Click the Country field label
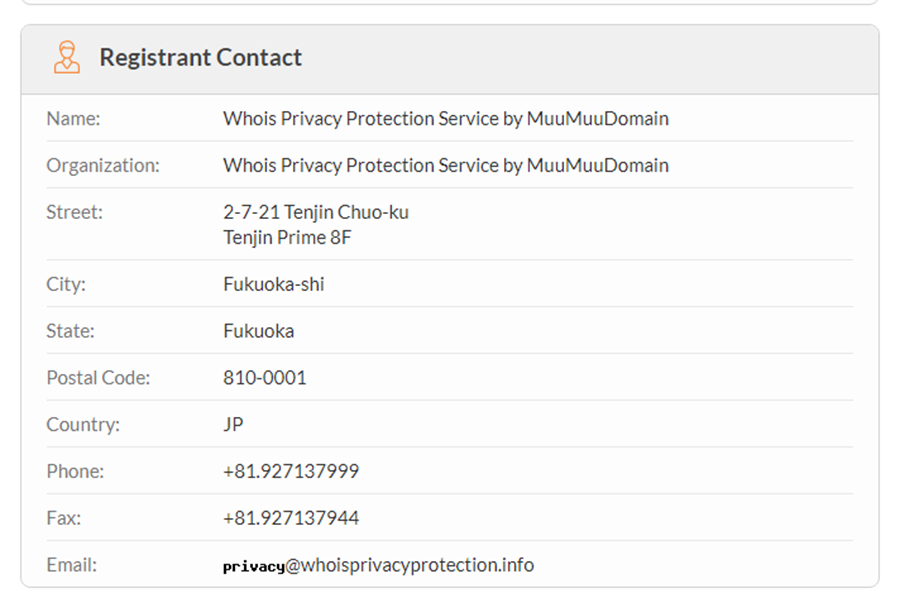The width and height of the screenshot is (900, 598). [83, 425]
